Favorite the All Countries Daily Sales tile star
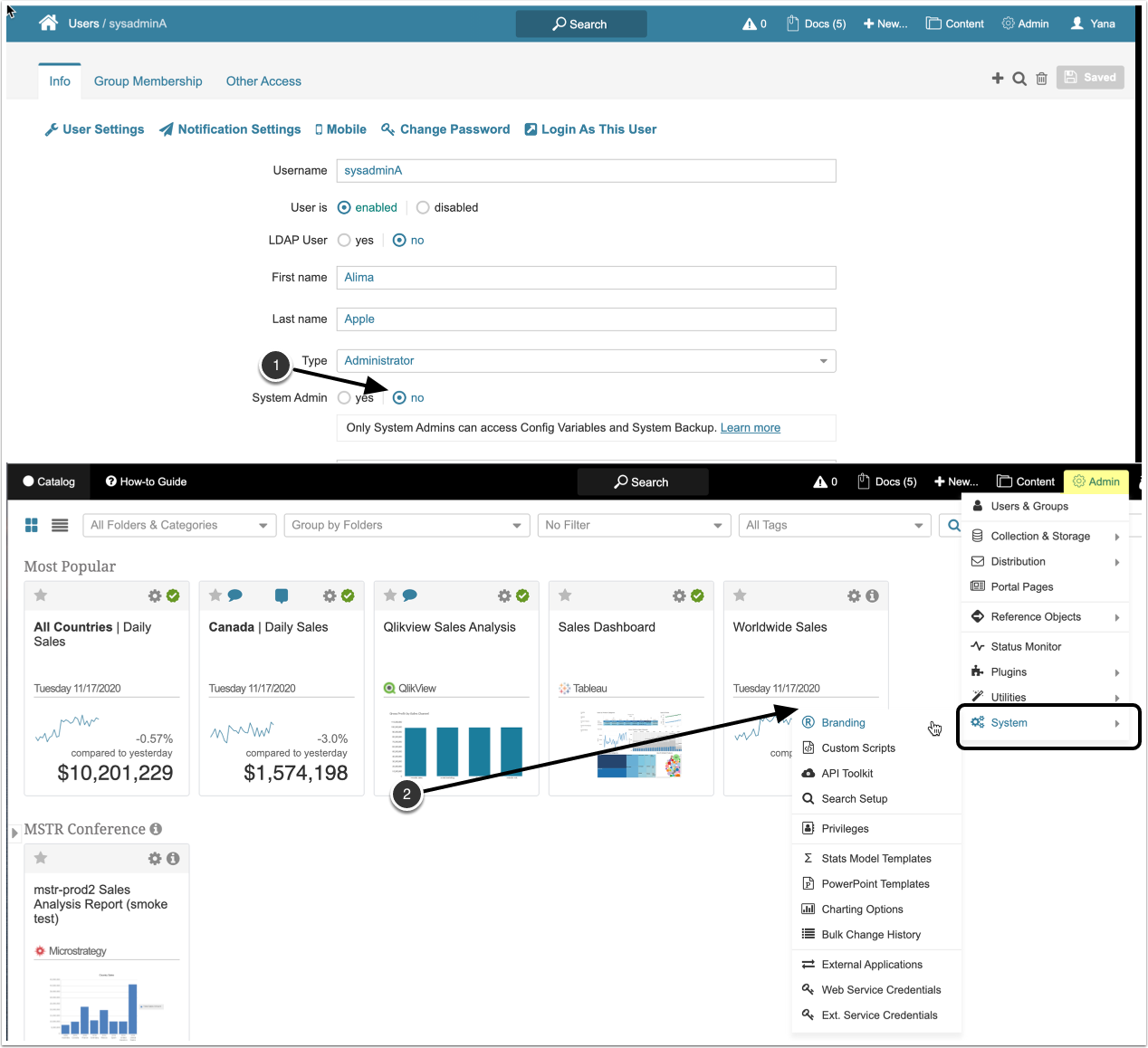The height and width of the screenshot is (1048, 1148). [41, 595]
